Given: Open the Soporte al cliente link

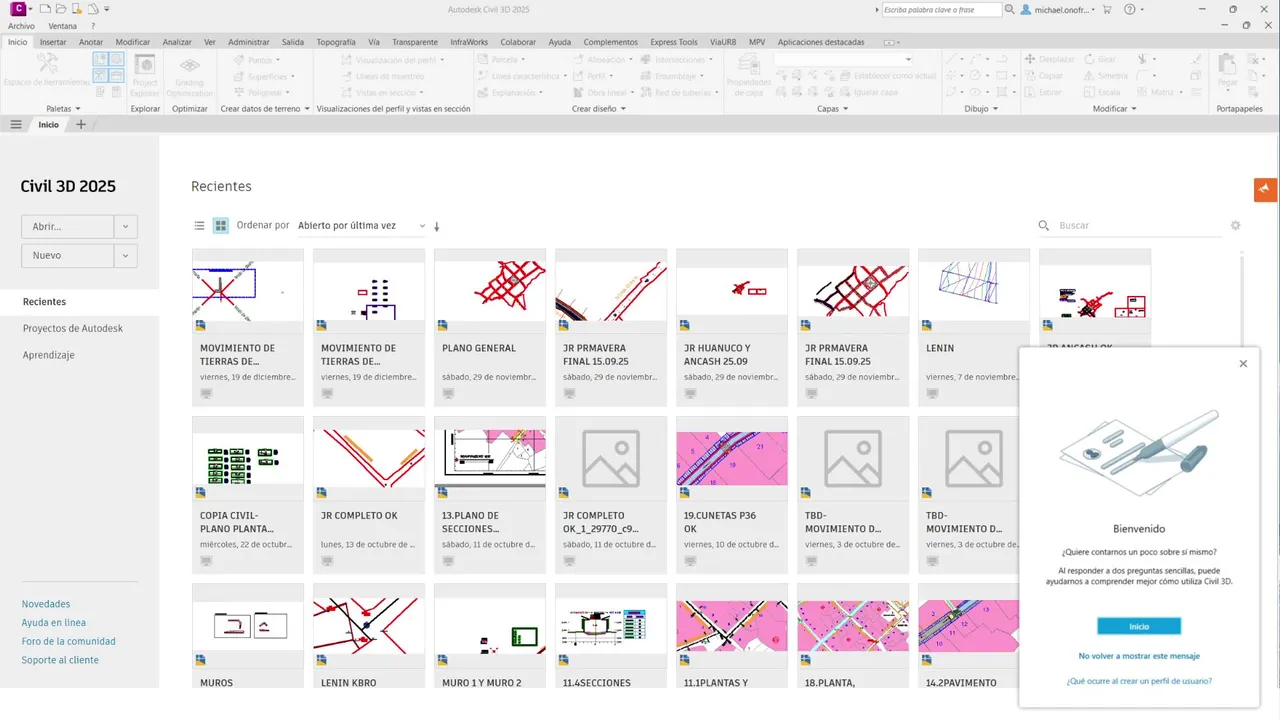Looking at the screenshot, I should [60, 660].
